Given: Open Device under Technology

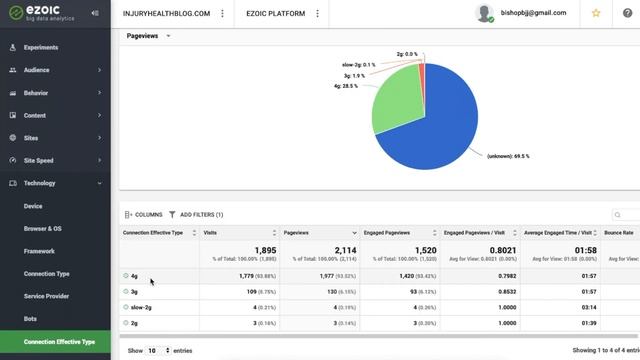Looking at the screenshot, I should coord(33,206).
